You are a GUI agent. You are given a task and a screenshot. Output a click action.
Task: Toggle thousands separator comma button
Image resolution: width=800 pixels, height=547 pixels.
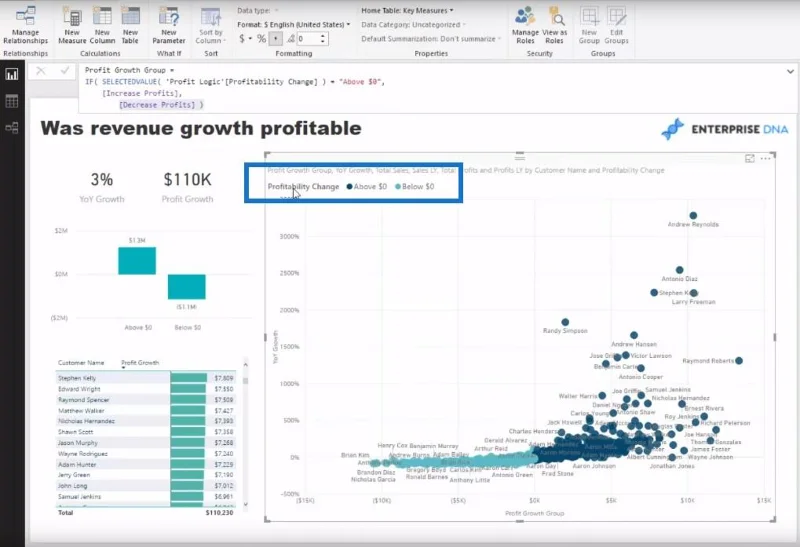276,39
